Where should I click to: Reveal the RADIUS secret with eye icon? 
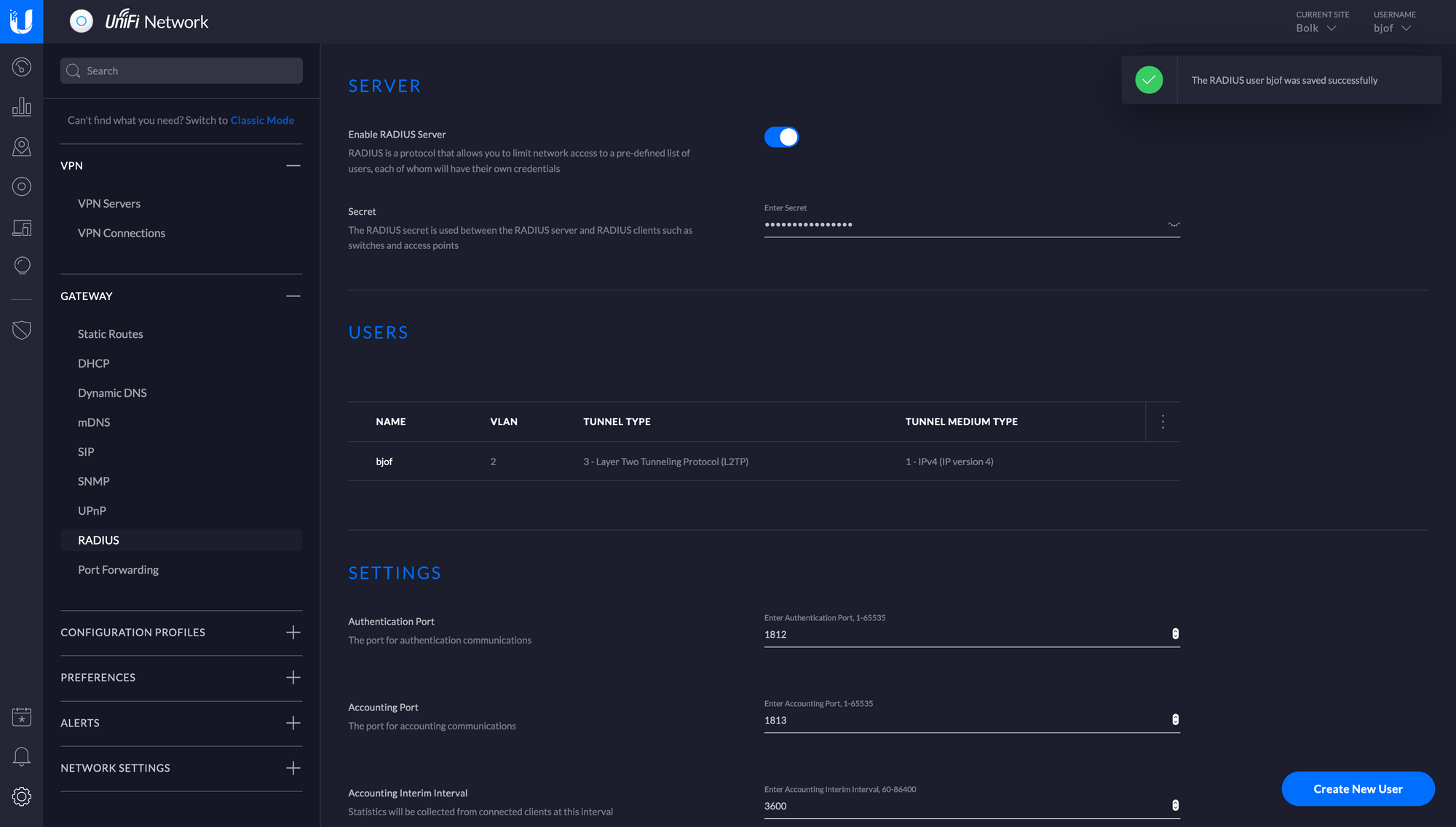pyautogui.click(x=1174, y=225)
